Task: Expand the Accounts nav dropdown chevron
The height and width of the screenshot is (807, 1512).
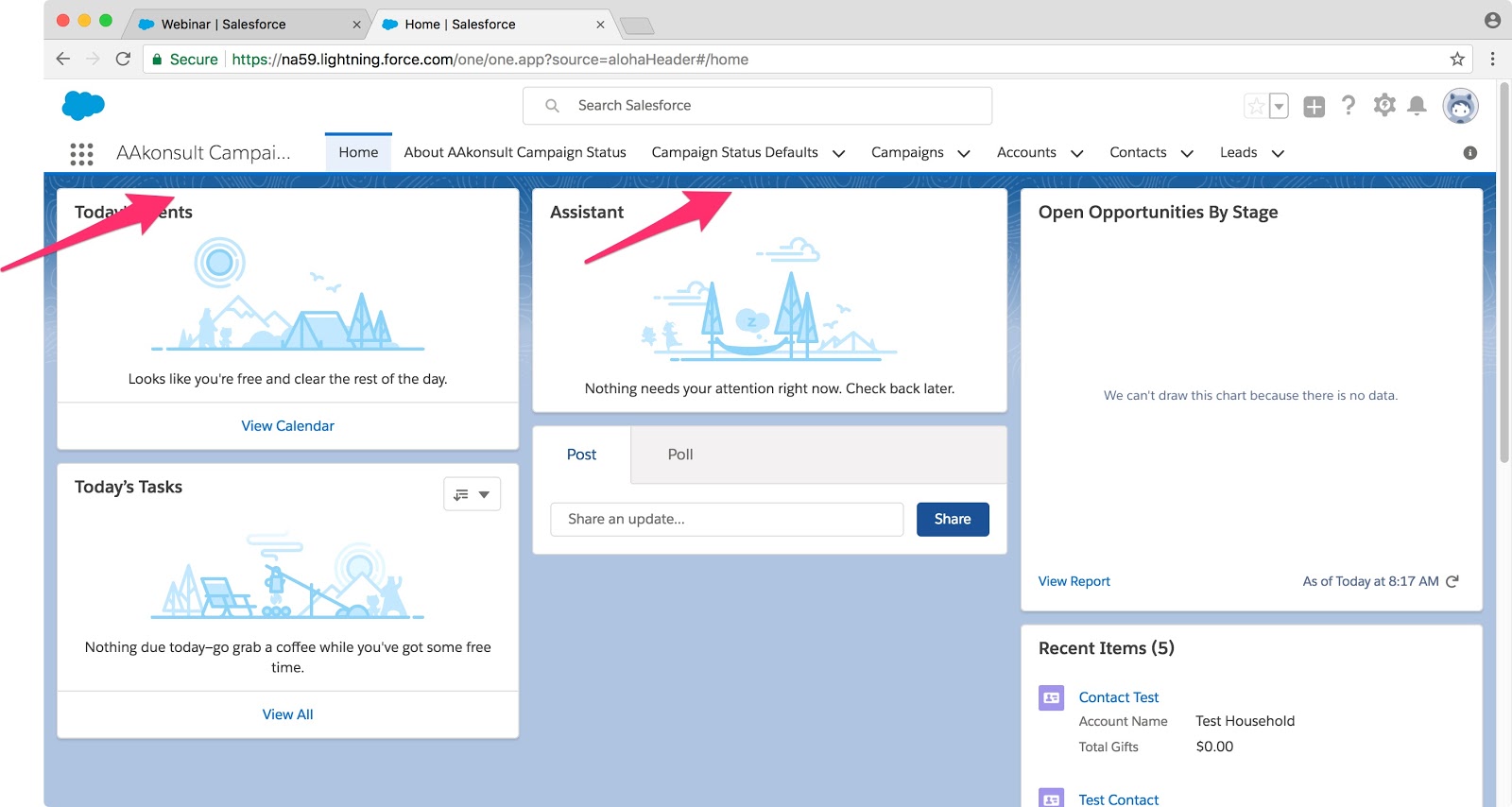Action: point(1076,154)
